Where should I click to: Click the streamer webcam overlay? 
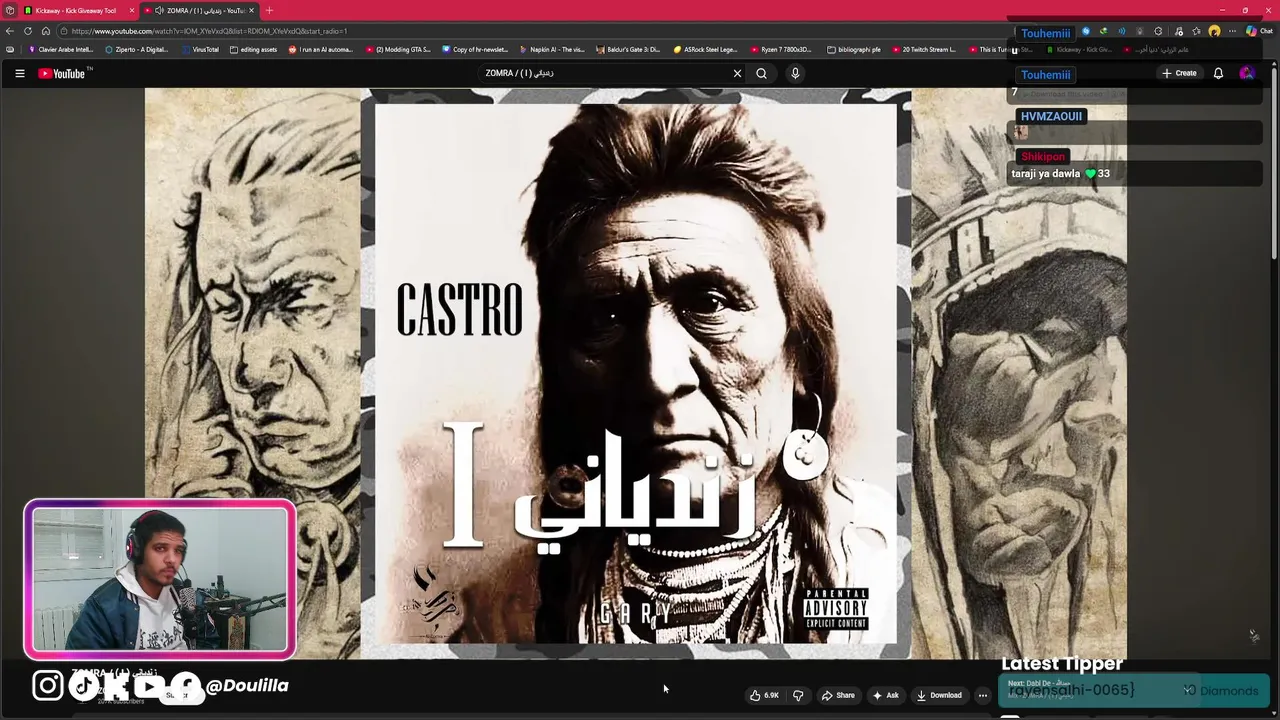pos(160,580)
